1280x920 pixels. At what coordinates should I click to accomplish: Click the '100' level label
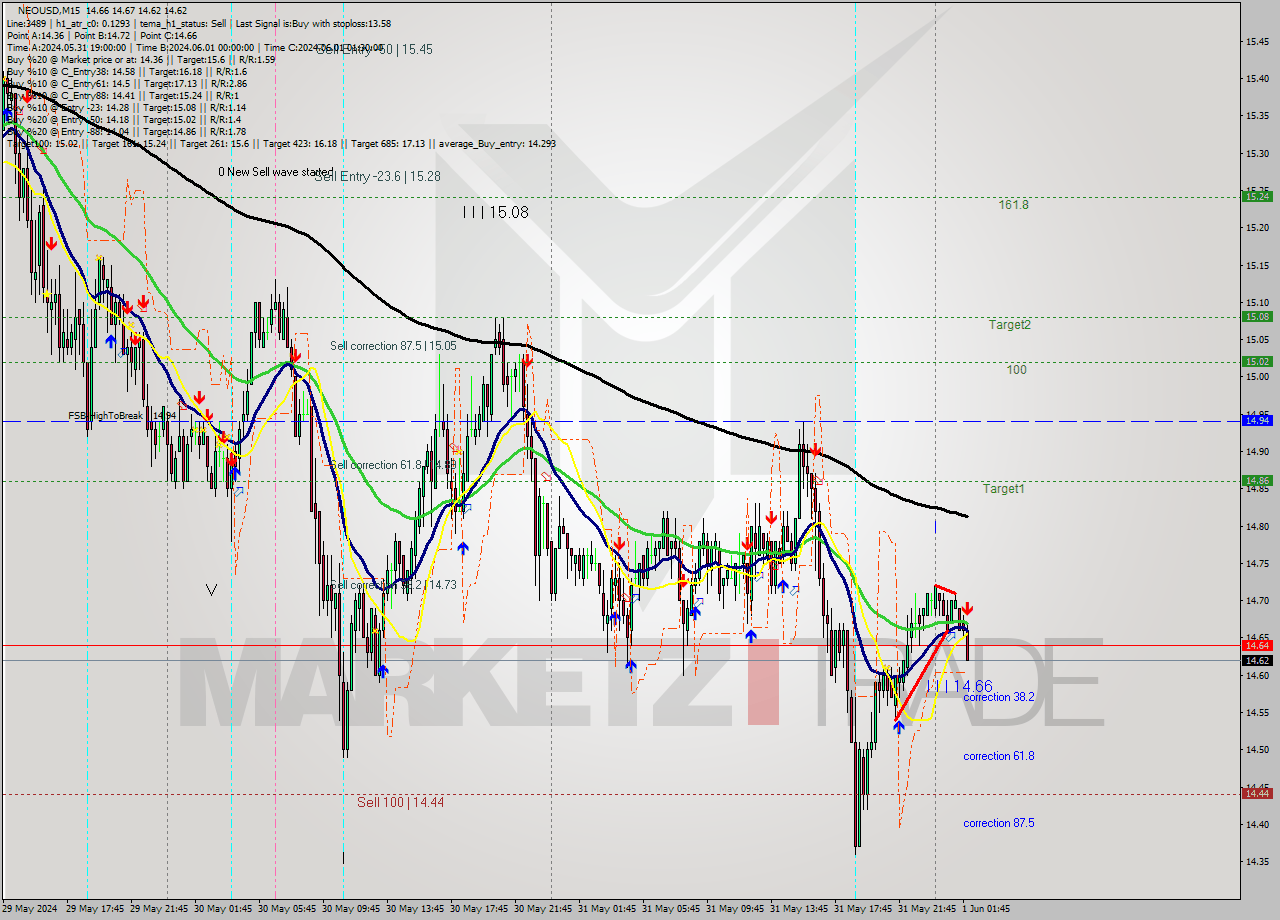point(1016,370)
